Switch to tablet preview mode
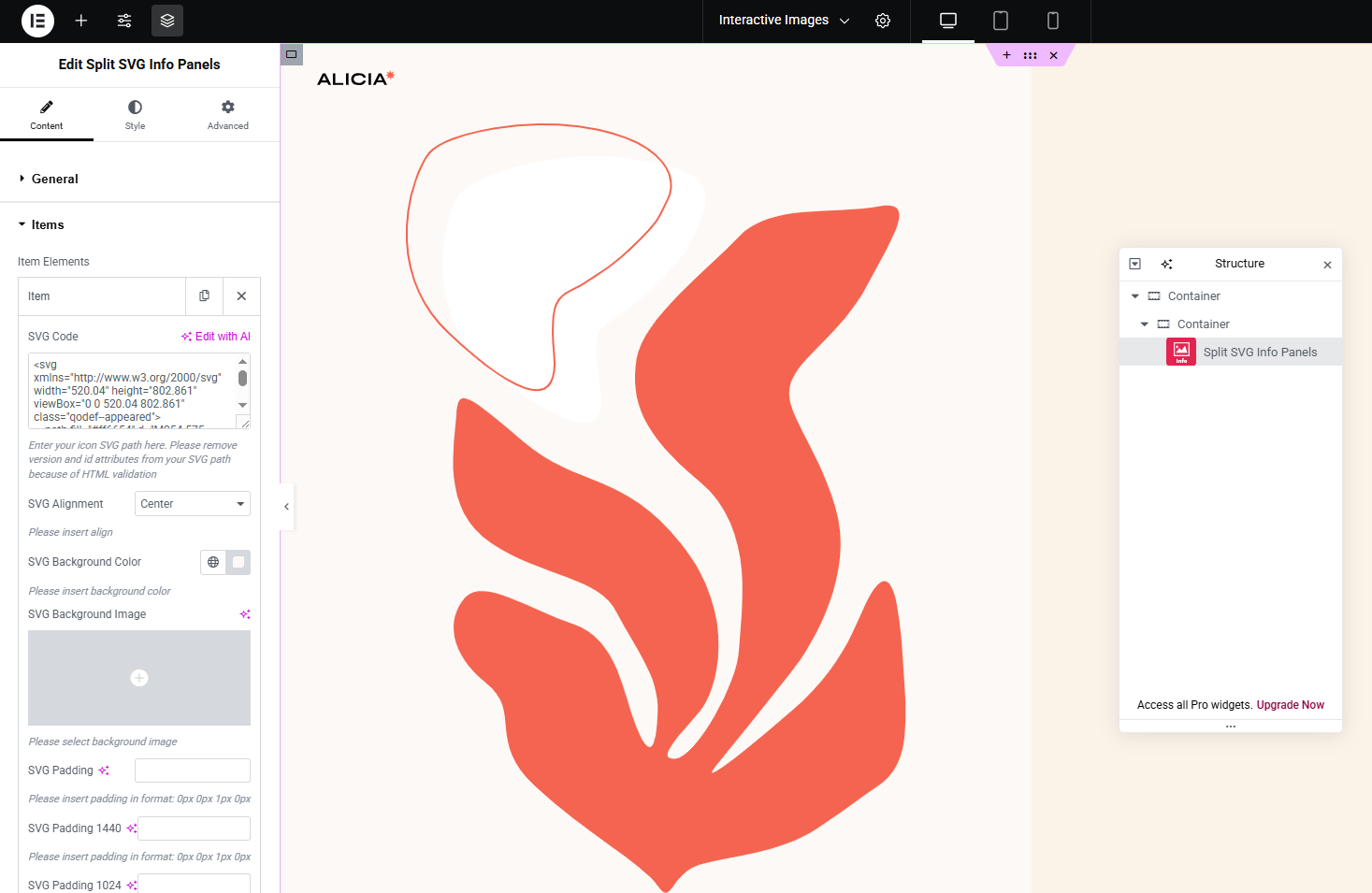Image resolution: width=1372 pixels, height=893 pixels. click(x=1000, y=21)
